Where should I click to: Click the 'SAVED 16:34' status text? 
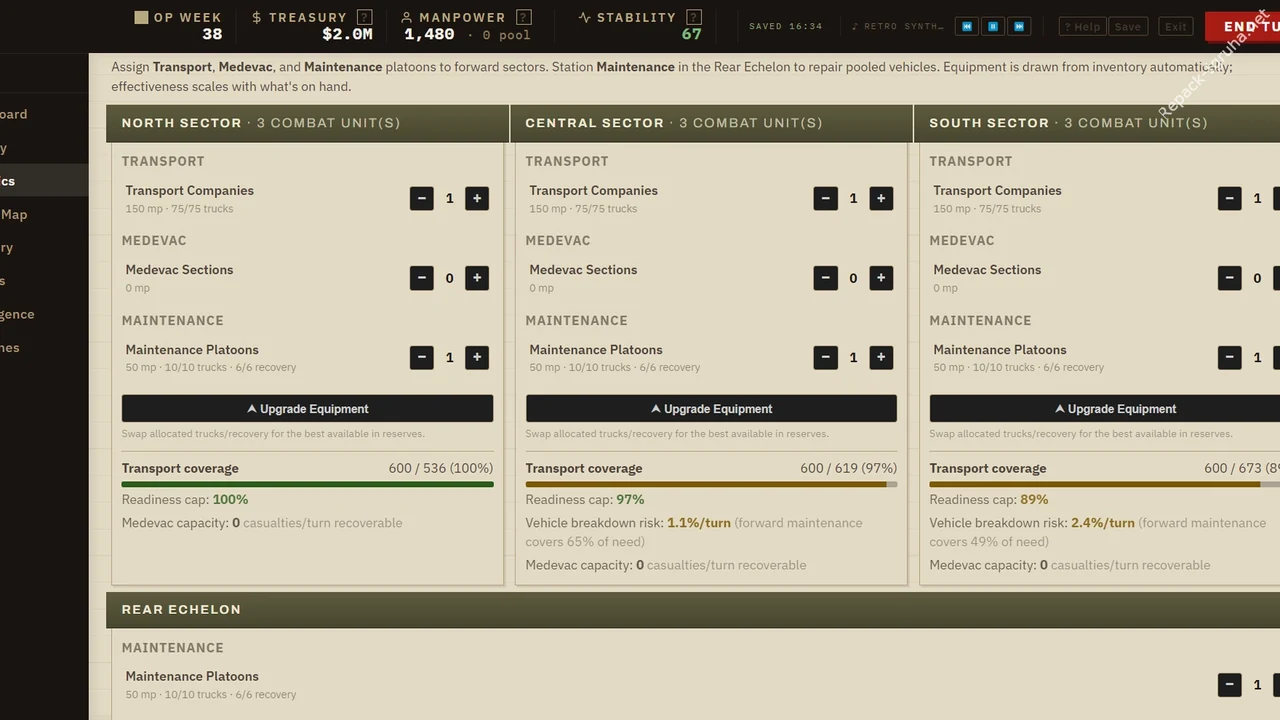pos(785,26)
